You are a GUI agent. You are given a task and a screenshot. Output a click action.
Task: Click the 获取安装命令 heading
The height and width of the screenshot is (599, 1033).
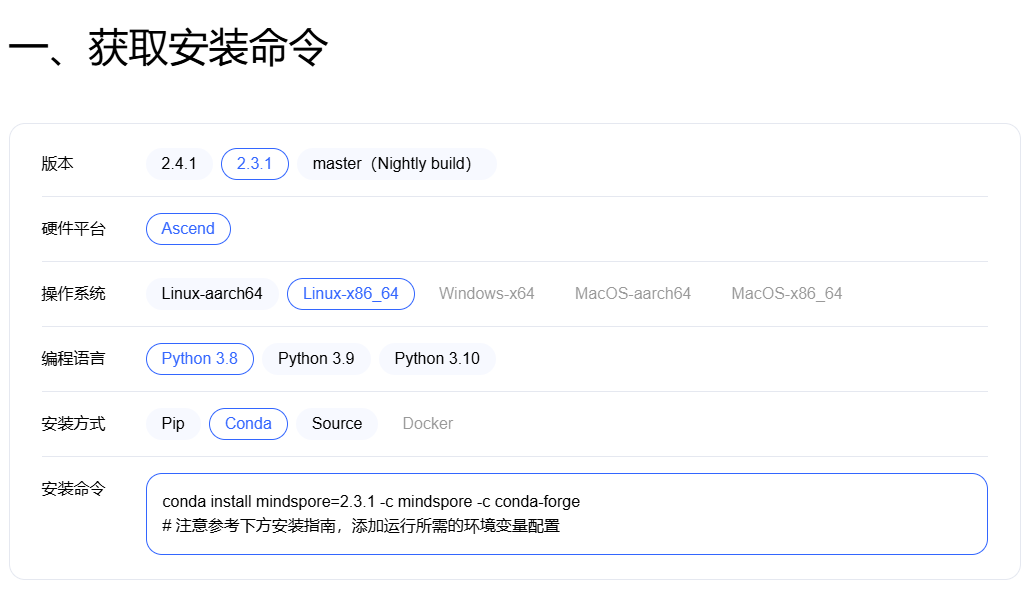coord(168,47)
